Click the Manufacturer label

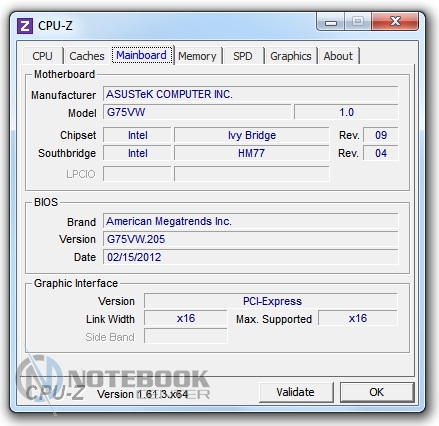click(x=64, y=95)
